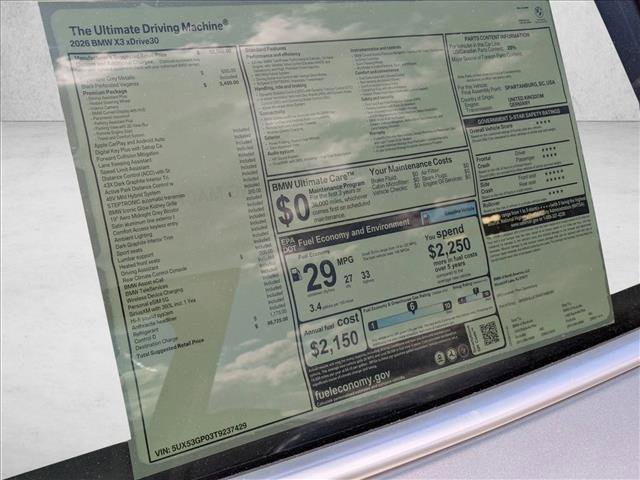This screenshot has width=640, height=480.
Task: Click the "BMW TeleServices" line
Action: click(x=147, y=290)
